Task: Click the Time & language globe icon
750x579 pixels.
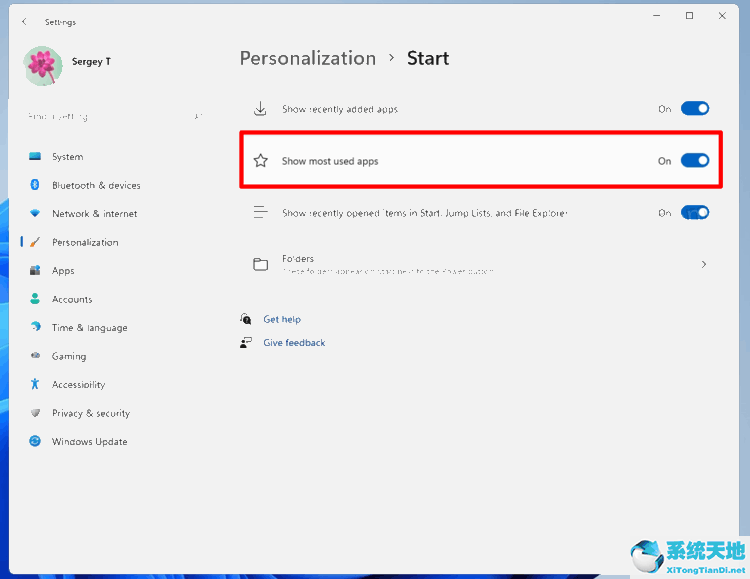Action: point(35,327)
